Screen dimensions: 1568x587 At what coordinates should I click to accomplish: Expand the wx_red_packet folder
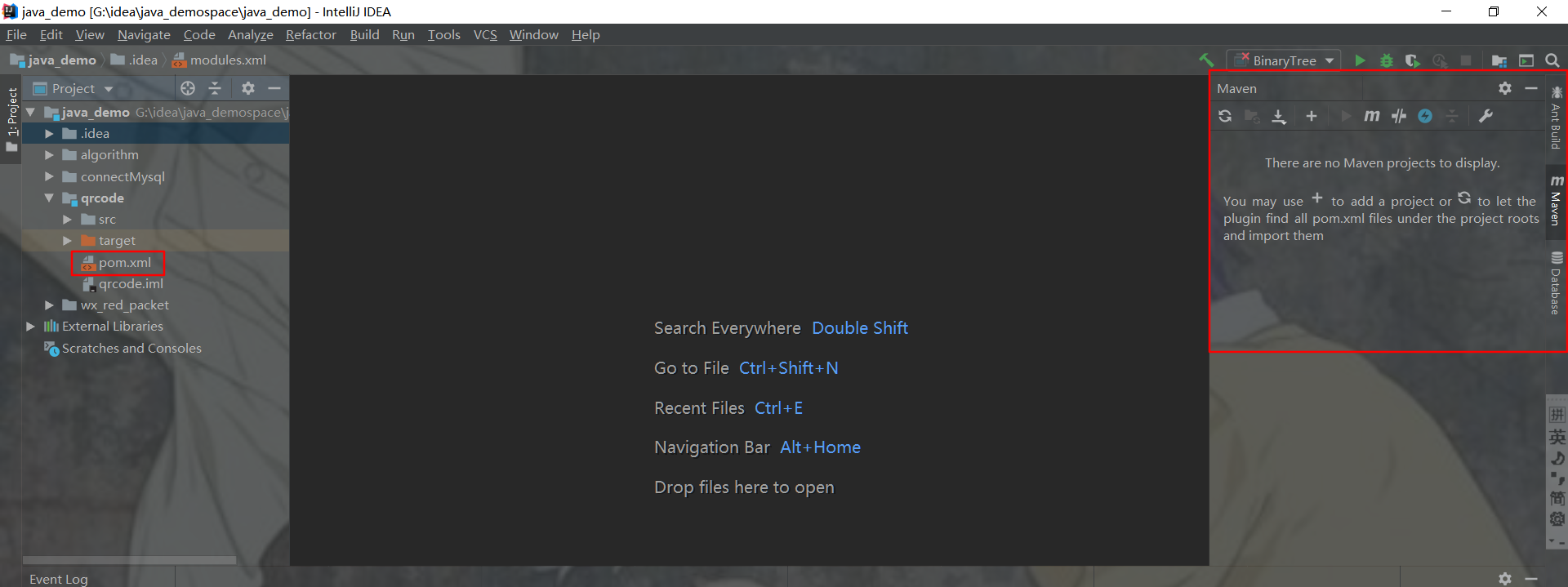49,305
